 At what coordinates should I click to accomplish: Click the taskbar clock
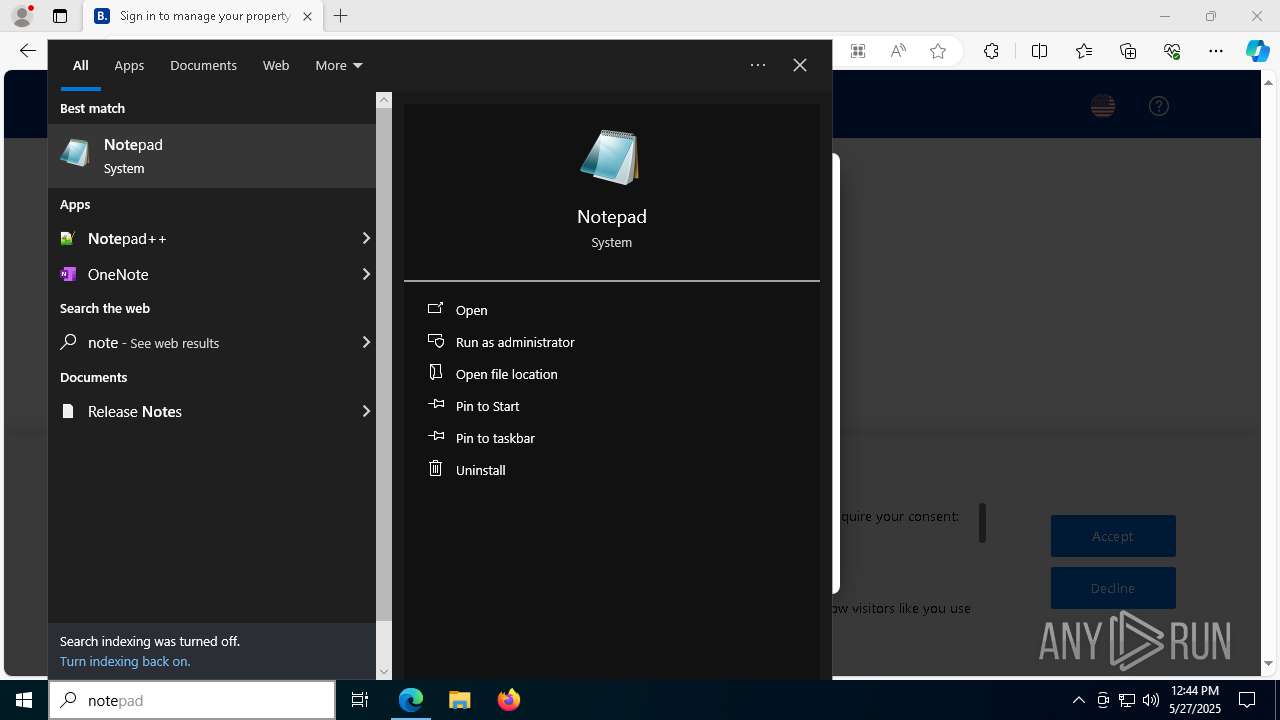1195,700
